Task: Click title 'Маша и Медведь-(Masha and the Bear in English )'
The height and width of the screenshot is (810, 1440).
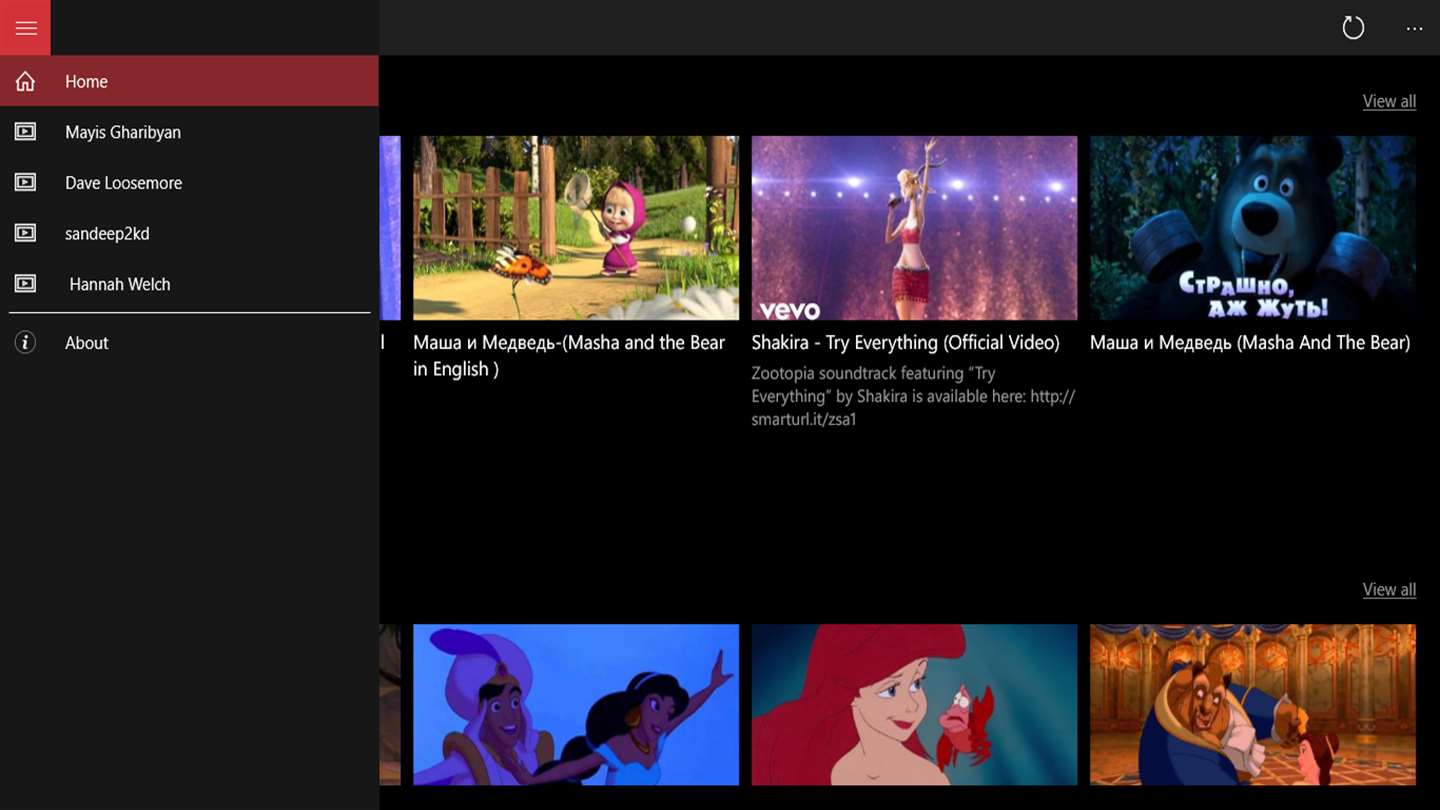Action: [569, 356]
